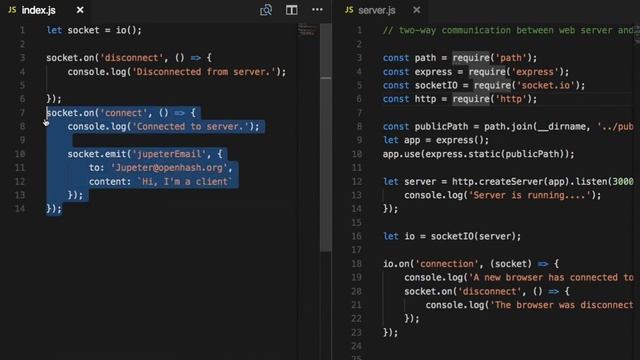
Task: Click 'let socket = io();' line
Action: coord(94,30)
